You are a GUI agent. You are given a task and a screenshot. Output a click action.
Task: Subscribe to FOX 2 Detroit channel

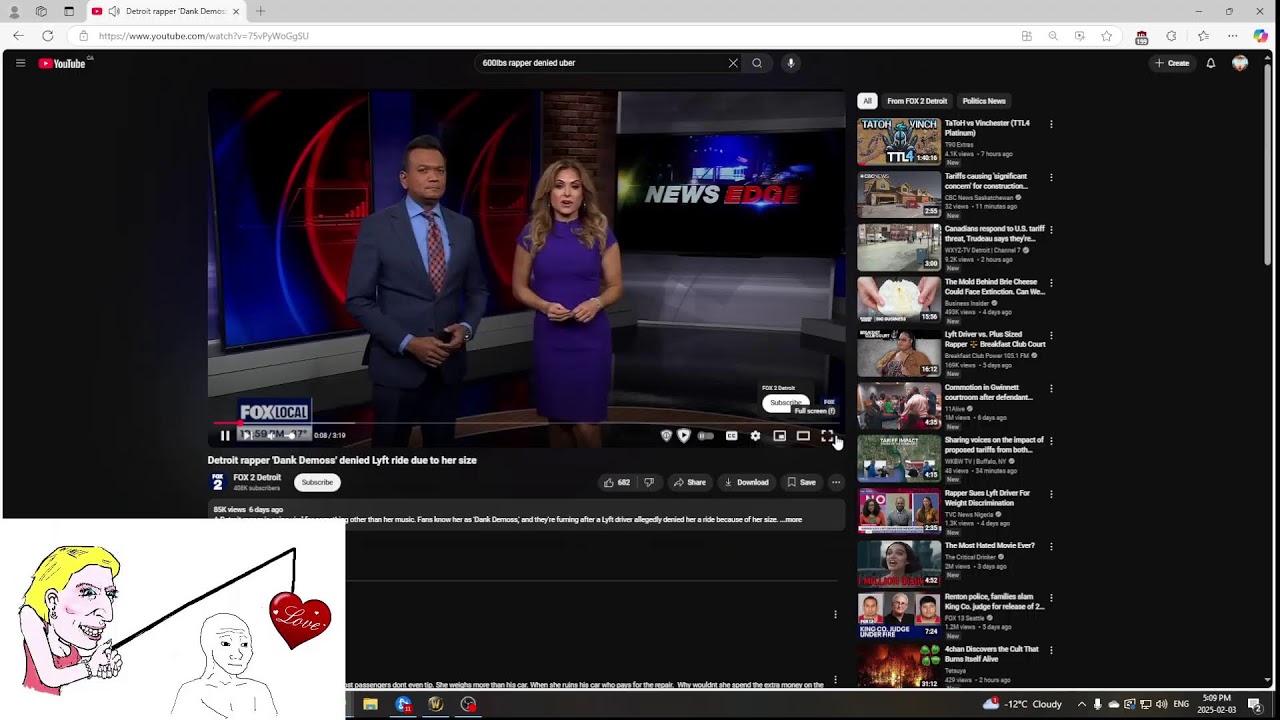tap(317, 482)
